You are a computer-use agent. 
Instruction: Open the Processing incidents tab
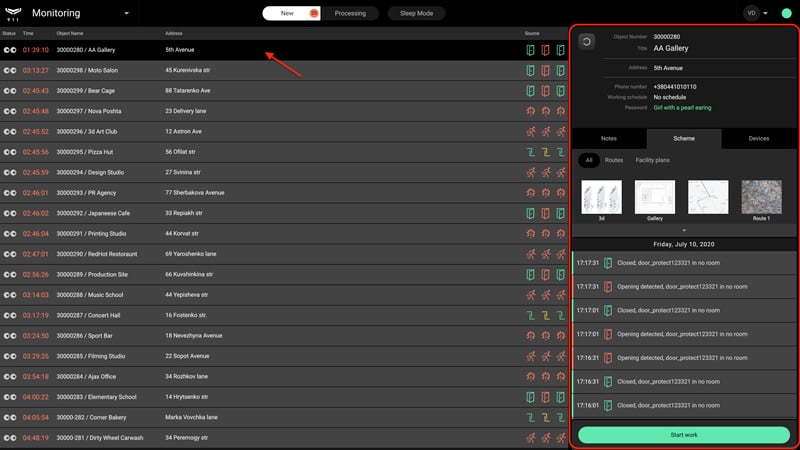[350, 13]
